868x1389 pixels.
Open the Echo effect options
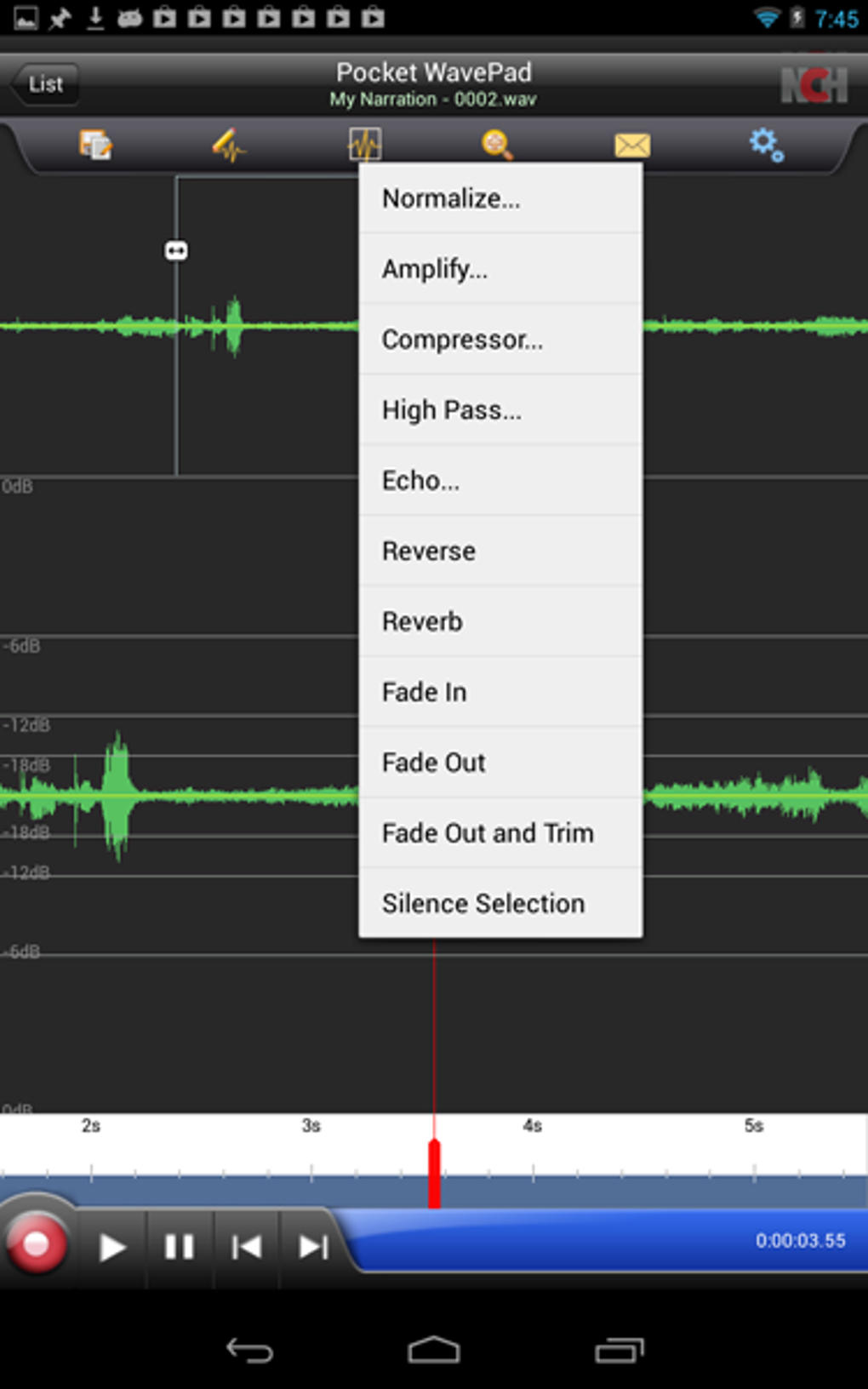pos(500,480)
